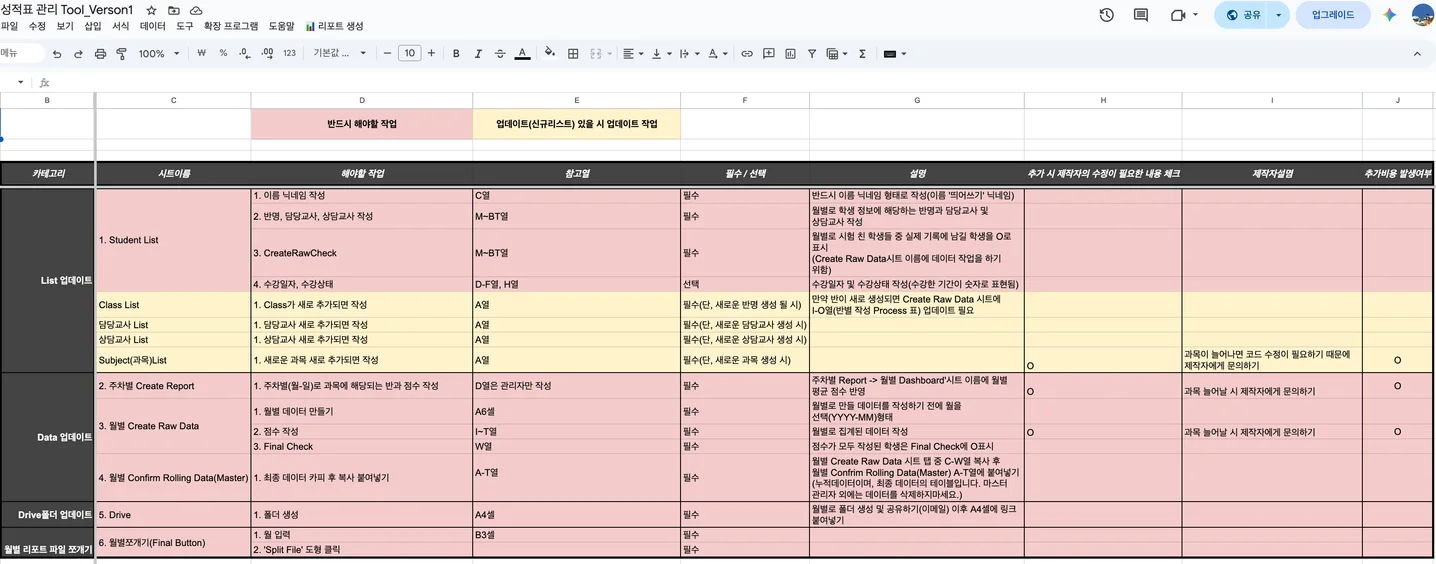
Task: Select the paint format roller
Action: click(122, 54)
